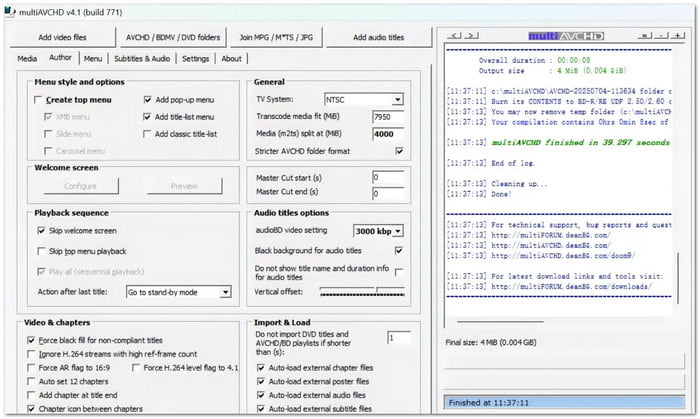This screenshot has width=700, height=419.
Task: Click the '=' log size button
Action: click(644, 36)
